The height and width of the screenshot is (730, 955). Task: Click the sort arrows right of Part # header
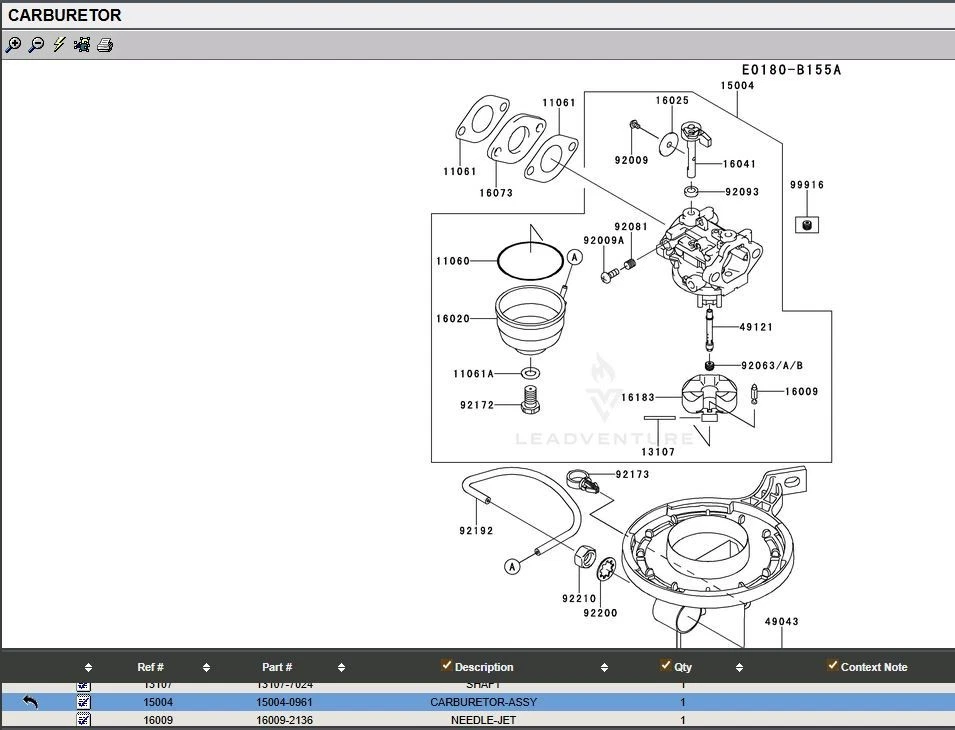(341, 668)
